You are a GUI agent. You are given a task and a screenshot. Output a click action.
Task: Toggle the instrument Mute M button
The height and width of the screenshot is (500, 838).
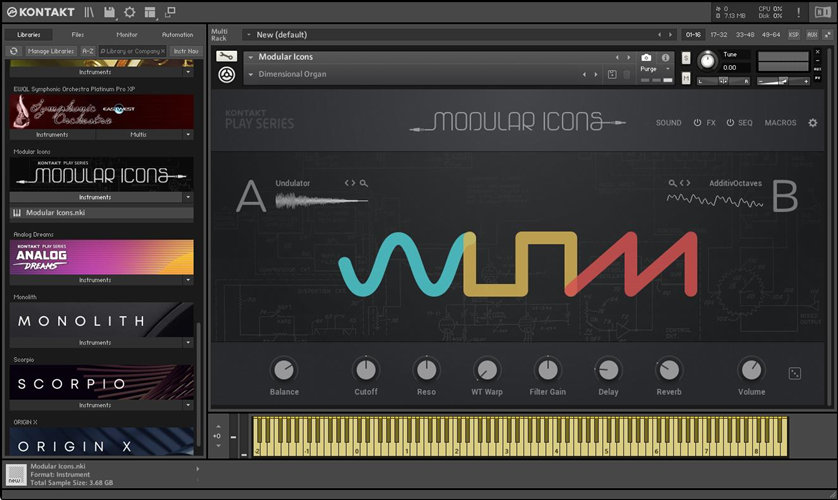(686, 79)
